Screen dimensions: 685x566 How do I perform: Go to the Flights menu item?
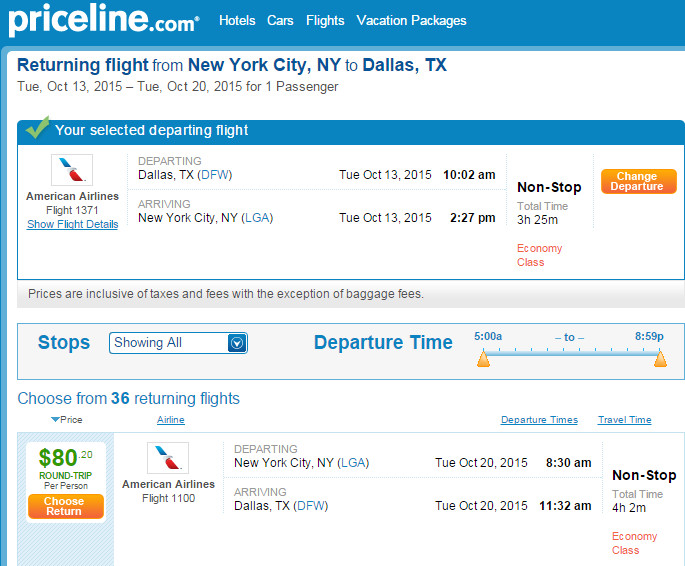pyautogui.click(x=325, y=20)
